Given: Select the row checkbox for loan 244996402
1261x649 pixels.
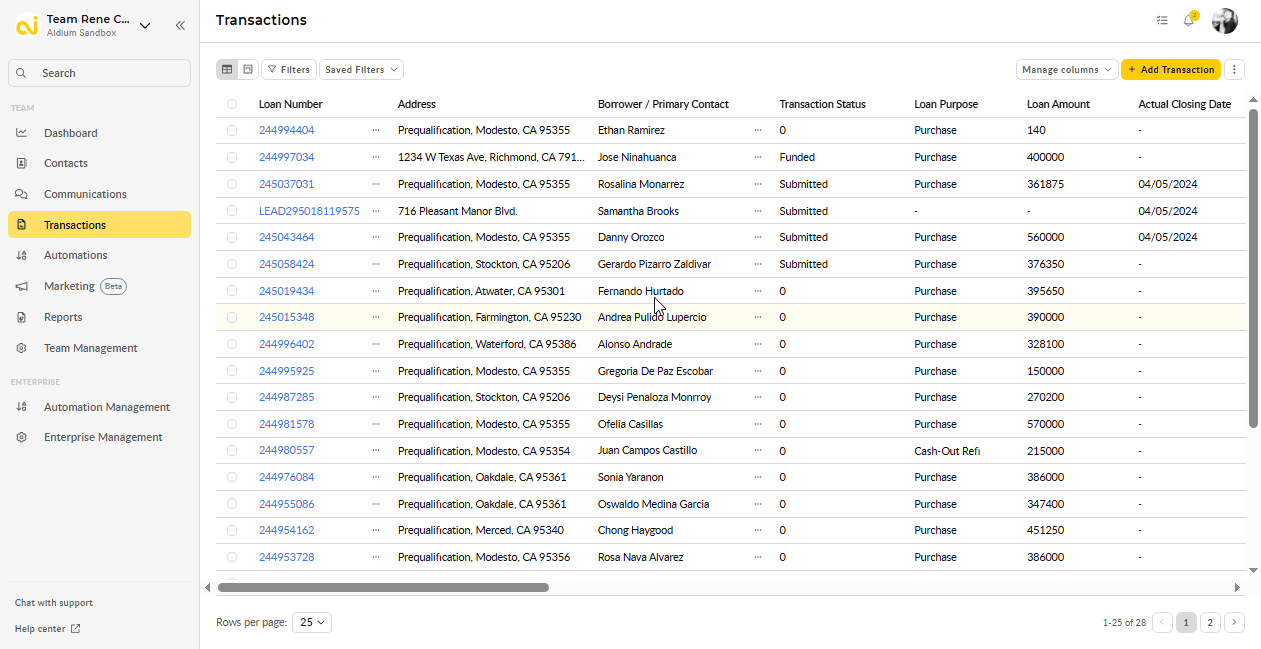Looking at the screenshot, I should pos(232,344).
